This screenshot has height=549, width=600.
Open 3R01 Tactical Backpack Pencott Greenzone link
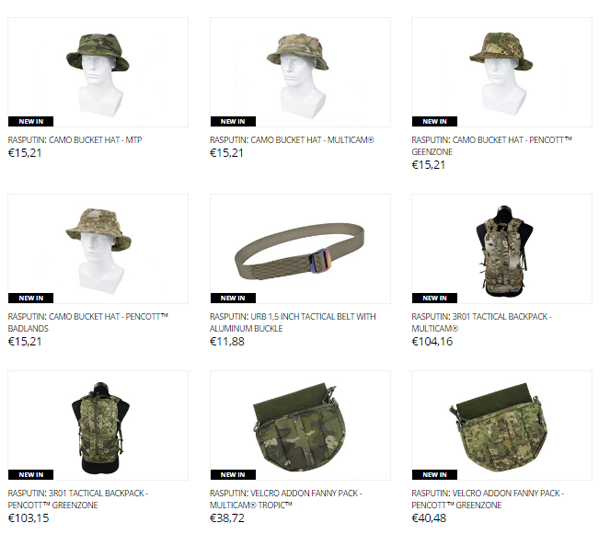pos(78,499)
